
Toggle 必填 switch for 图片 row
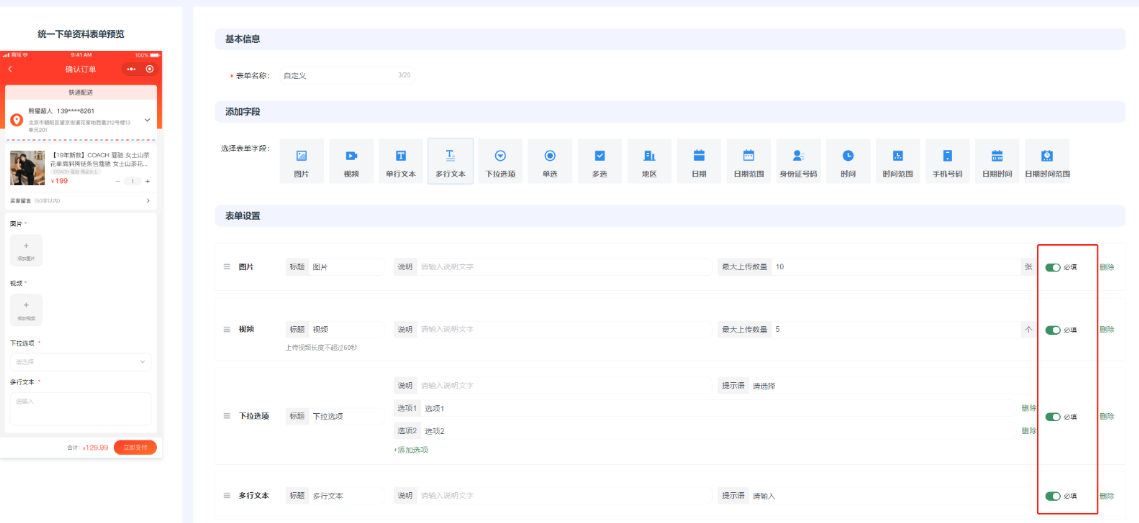[1052, 268]
